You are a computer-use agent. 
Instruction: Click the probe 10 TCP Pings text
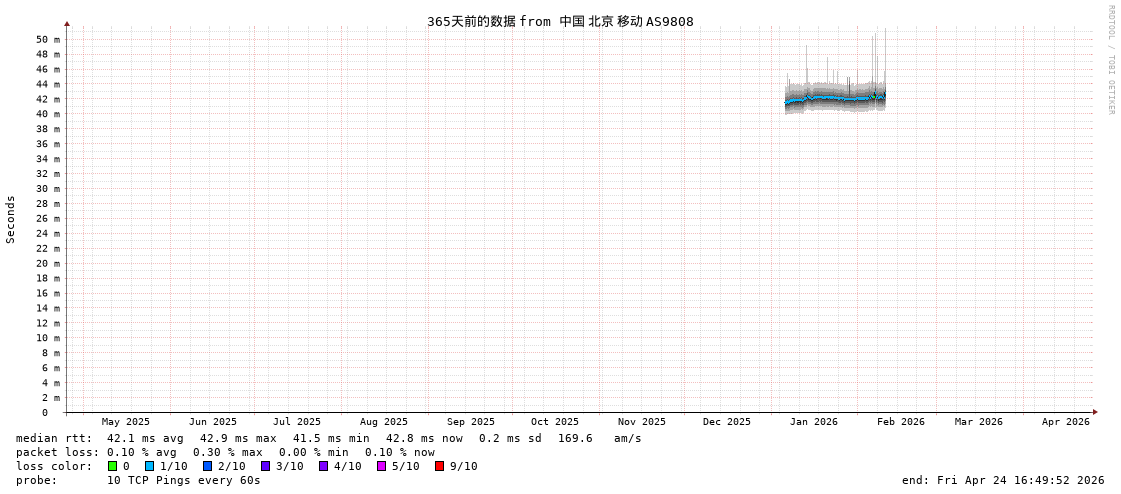tap(183, 480)
